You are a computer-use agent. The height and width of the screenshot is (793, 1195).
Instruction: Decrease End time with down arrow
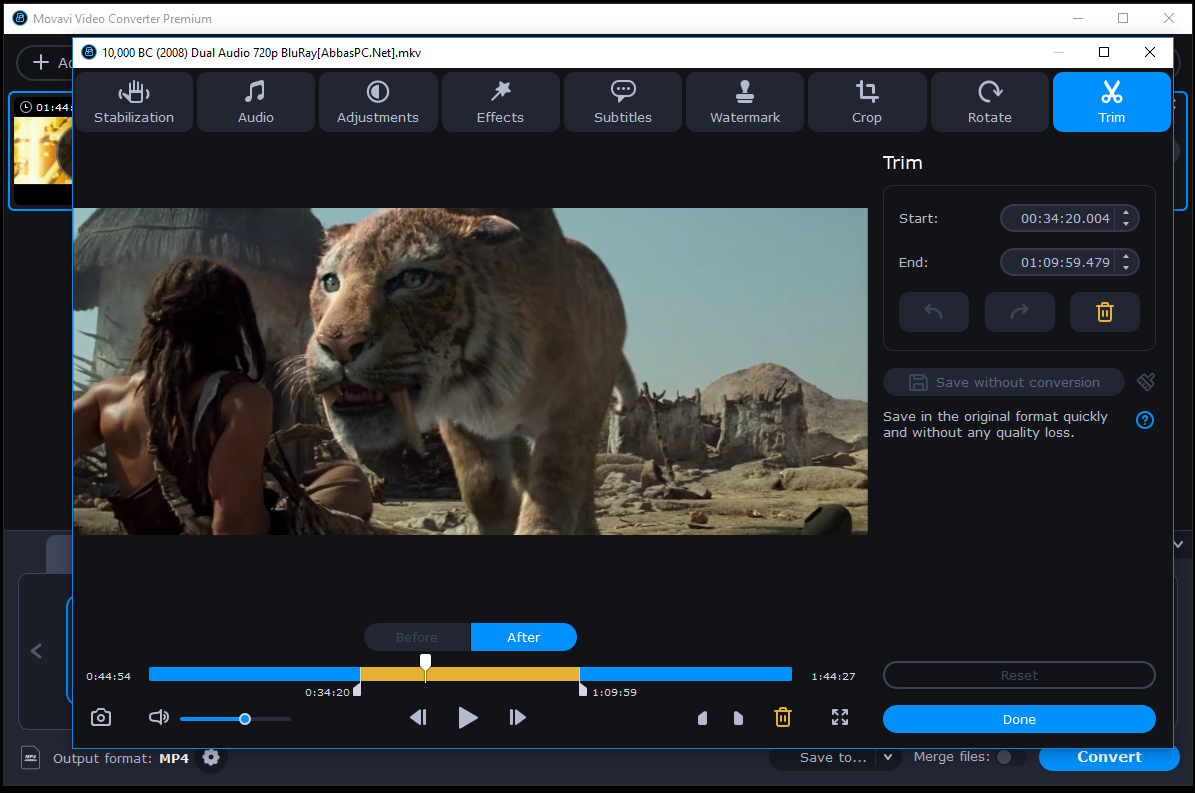pos(1126,268)
